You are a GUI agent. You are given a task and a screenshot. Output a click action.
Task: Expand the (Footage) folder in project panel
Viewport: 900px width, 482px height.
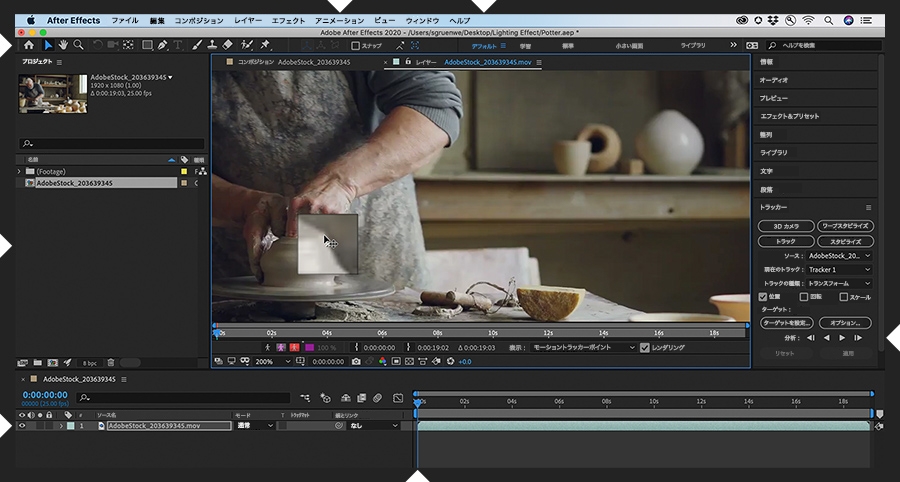coord(20,172)
